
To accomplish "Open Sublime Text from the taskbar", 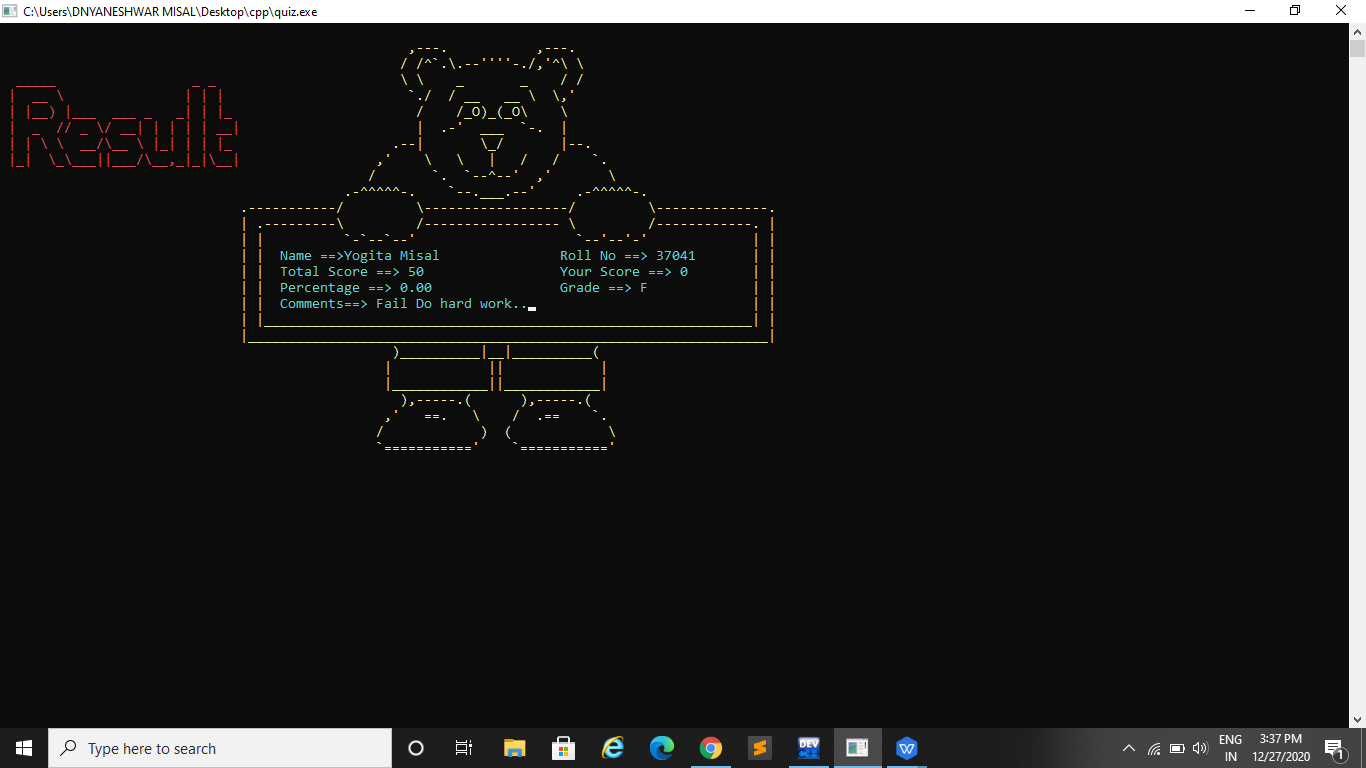I will pyautogui.click(x=759, y=748).
